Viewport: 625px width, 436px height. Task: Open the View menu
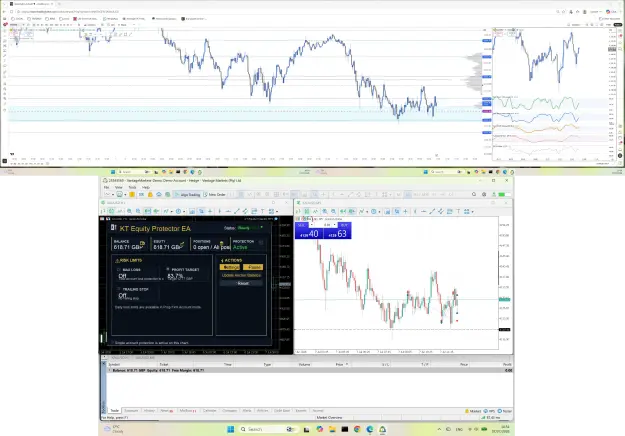point(118,187)
